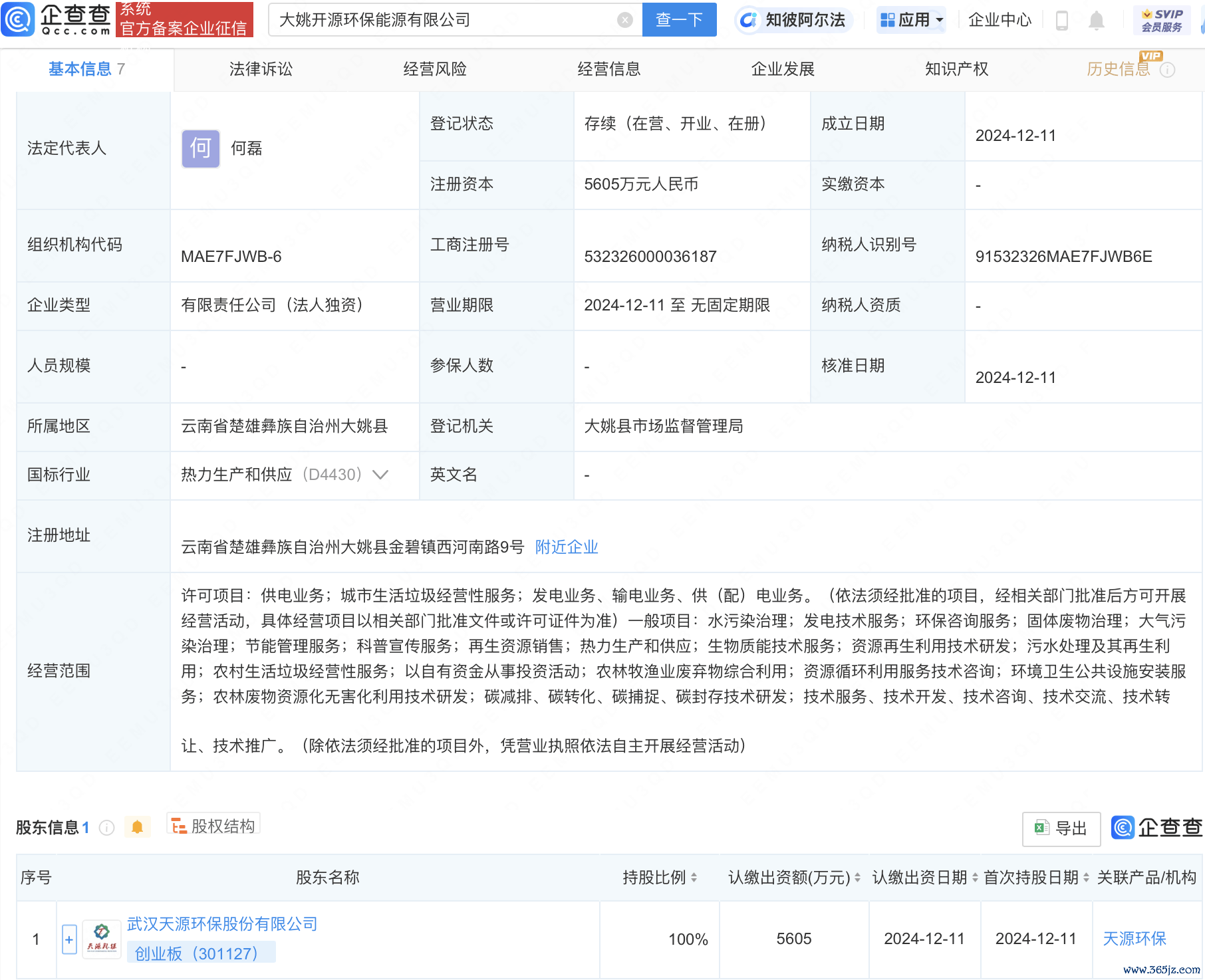Image resolution: width=1205 pixels, height=980 pixels.
Task: Click the 查一下 search button
Action: 679,20
